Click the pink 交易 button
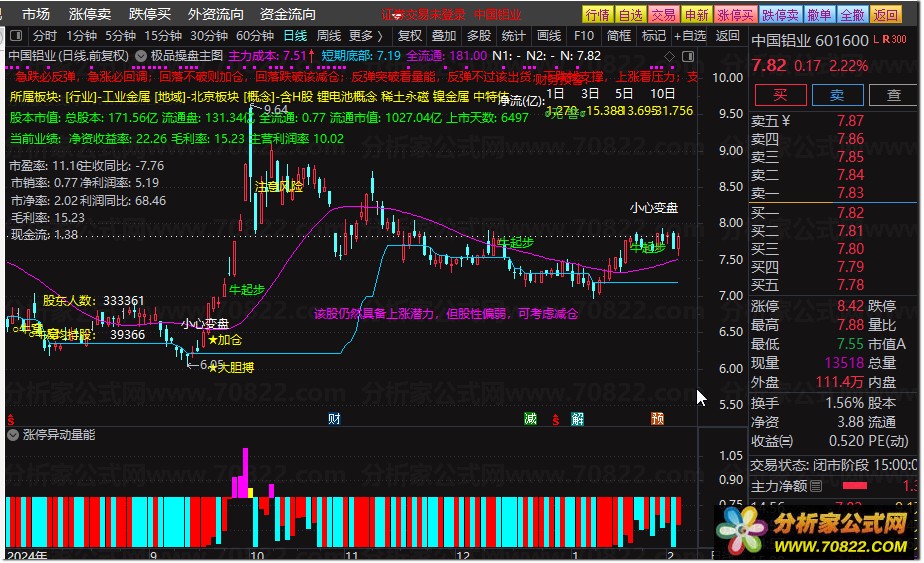This screenshot has width=924, height=563. click(x=664, y=14)
